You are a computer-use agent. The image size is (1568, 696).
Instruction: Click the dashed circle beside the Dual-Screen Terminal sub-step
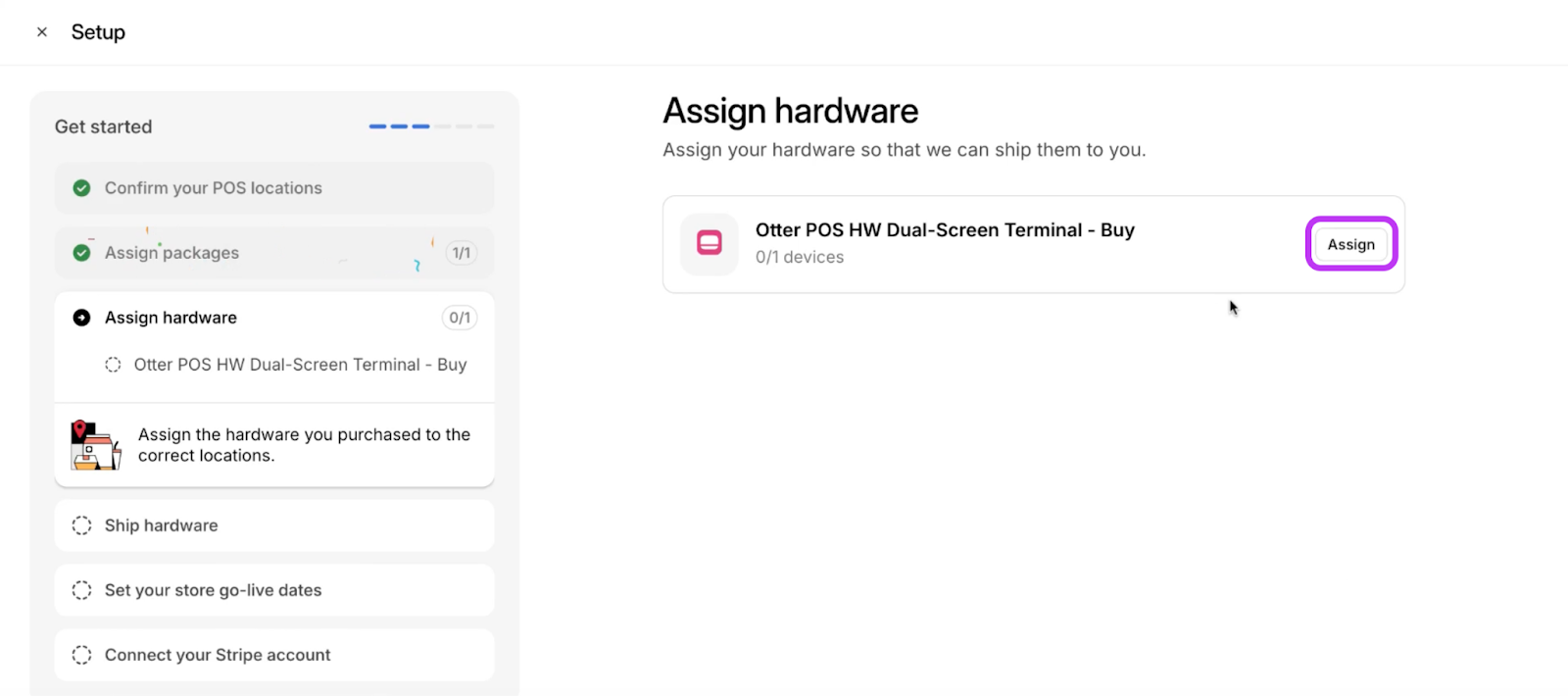(x=114, y=365)
